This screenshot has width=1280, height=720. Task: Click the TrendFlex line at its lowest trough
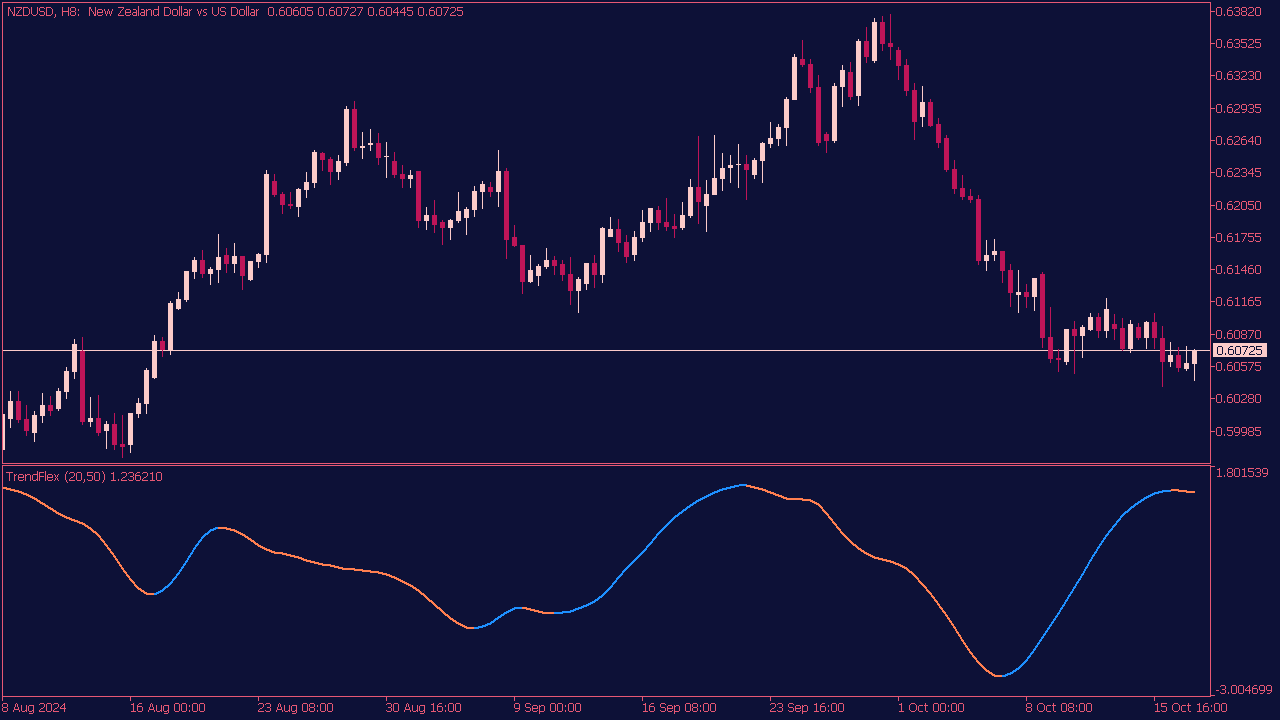(999, 676)
